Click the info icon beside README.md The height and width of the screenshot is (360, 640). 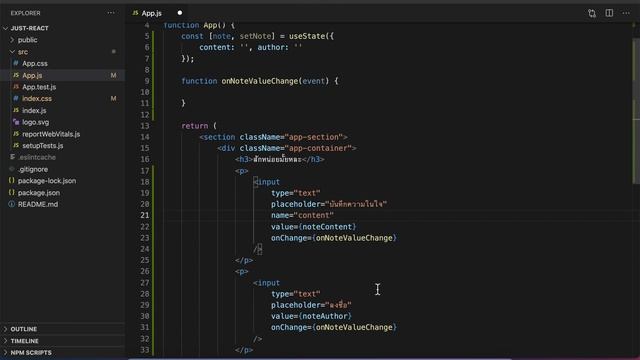(12, 204)
